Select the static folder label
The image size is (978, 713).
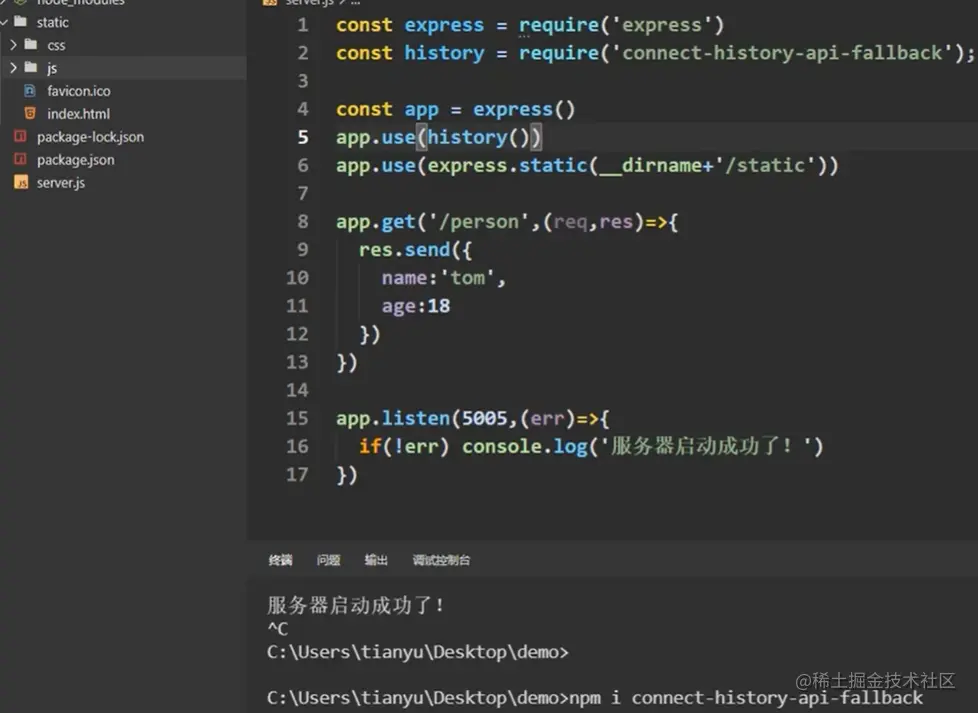(x=52, y=22)
